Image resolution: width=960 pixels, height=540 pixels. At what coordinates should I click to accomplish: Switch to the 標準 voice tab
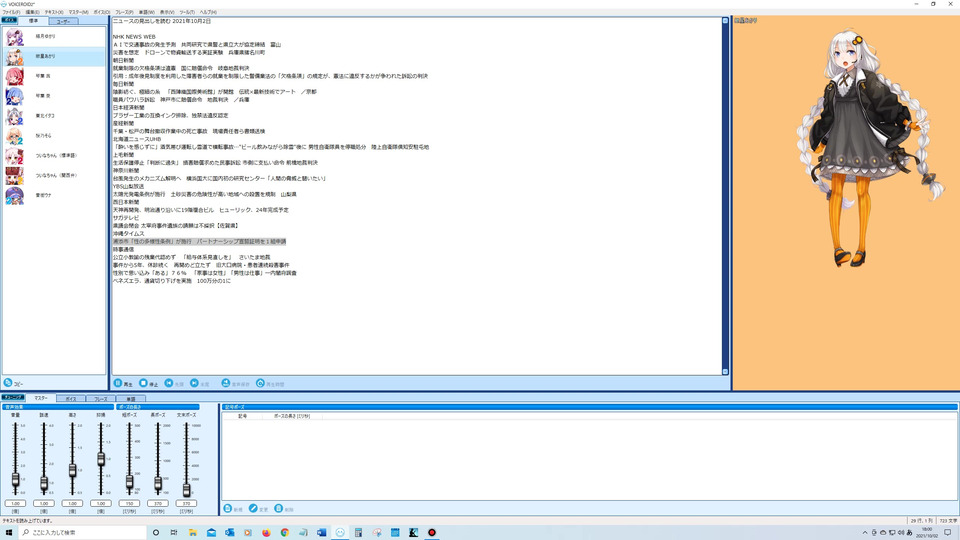click(34, 21)
